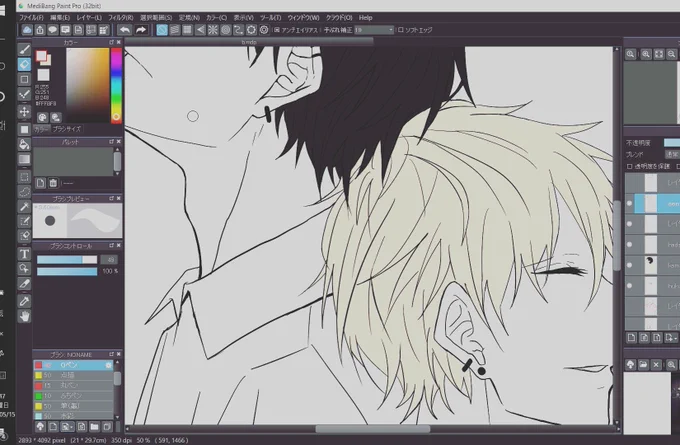The width and height of the screenshot is (680, 445).
Task: Open the 選択範囲(S) menu
Action: tap(156, 18)
